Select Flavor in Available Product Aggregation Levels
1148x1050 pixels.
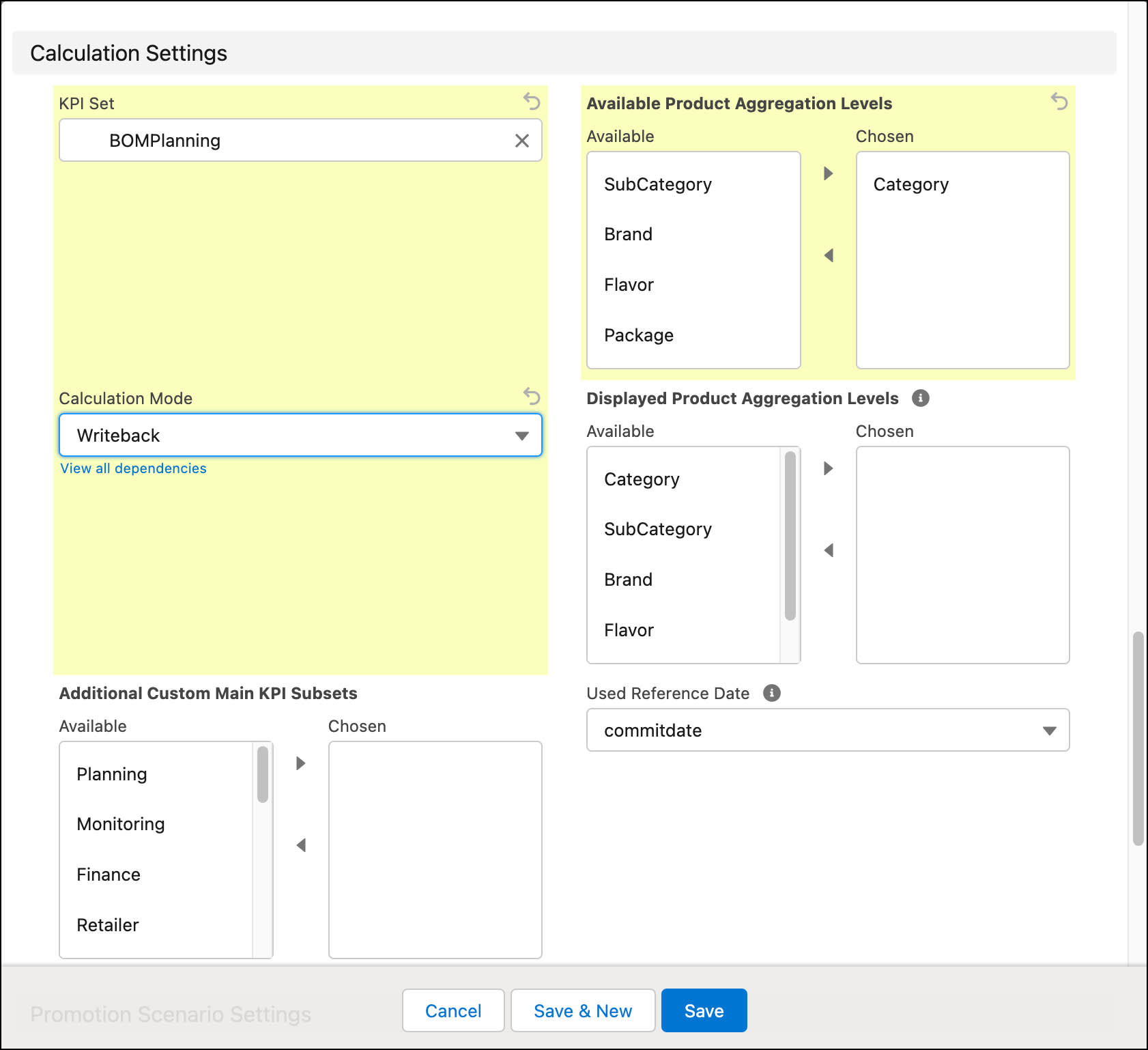(693, 285)
